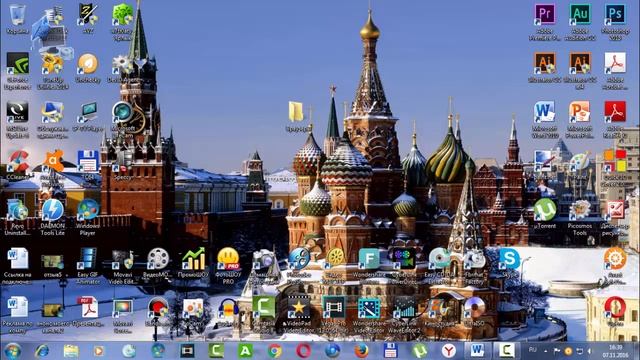Open the taskbar clock and date

click(x=616, y=351)
